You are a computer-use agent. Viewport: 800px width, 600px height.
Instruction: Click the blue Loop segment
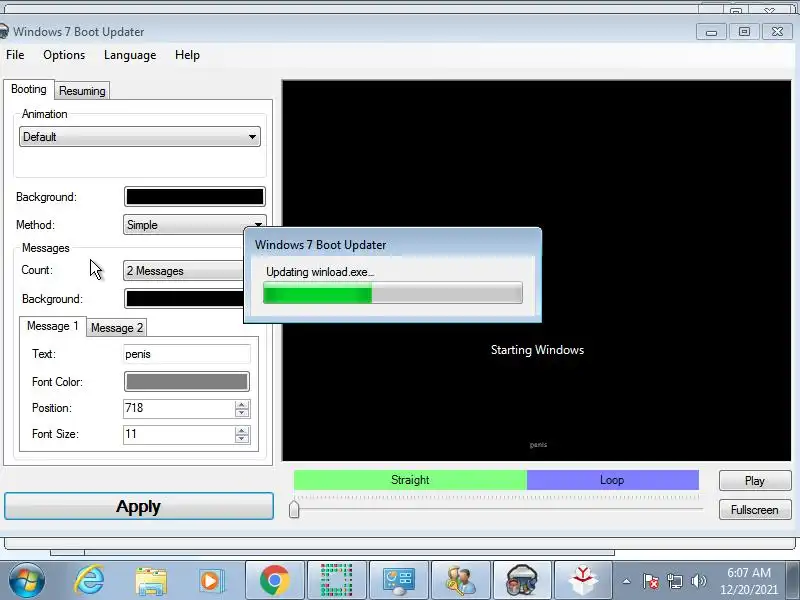[612, 480]
